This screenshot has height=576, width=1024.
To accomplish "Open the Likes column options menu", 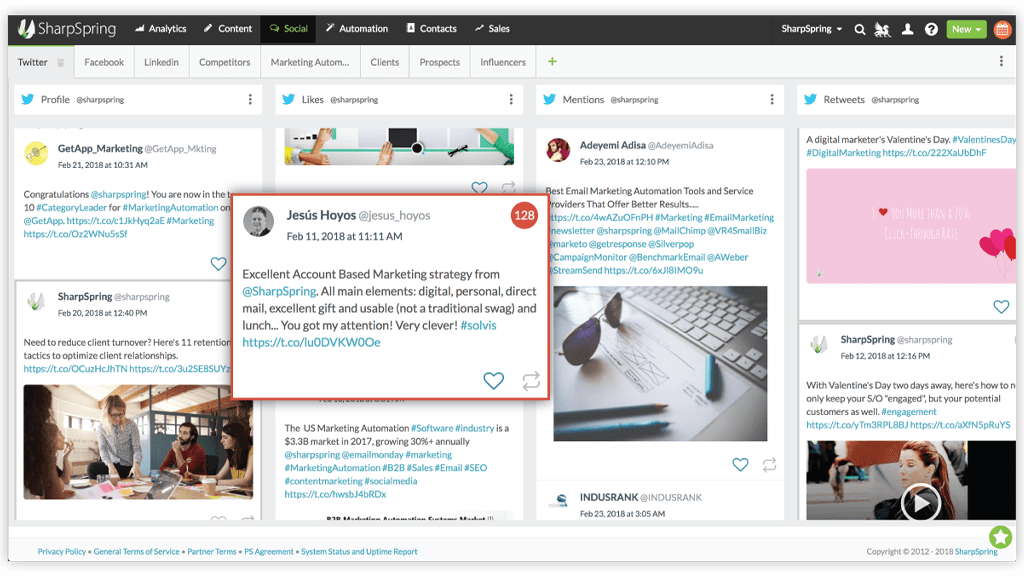I will click(x=511, y=99).
